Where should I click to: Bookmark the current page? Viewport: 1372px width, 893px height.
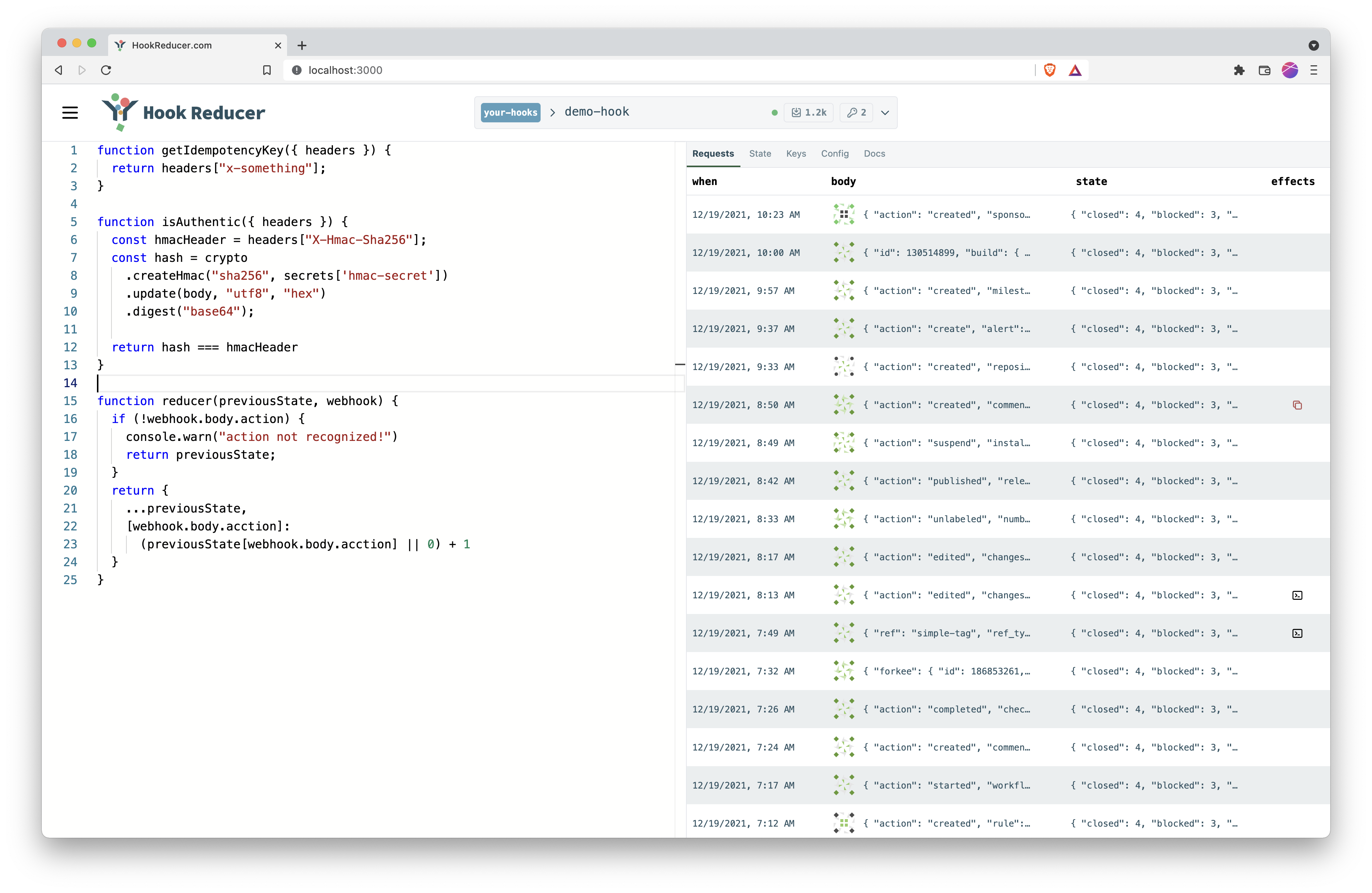click(266, 70)
